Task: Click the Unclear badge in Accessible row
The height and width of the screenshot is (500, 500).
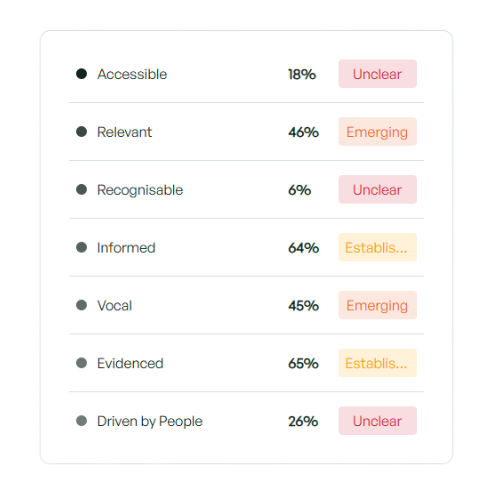Action: [378, 74]
